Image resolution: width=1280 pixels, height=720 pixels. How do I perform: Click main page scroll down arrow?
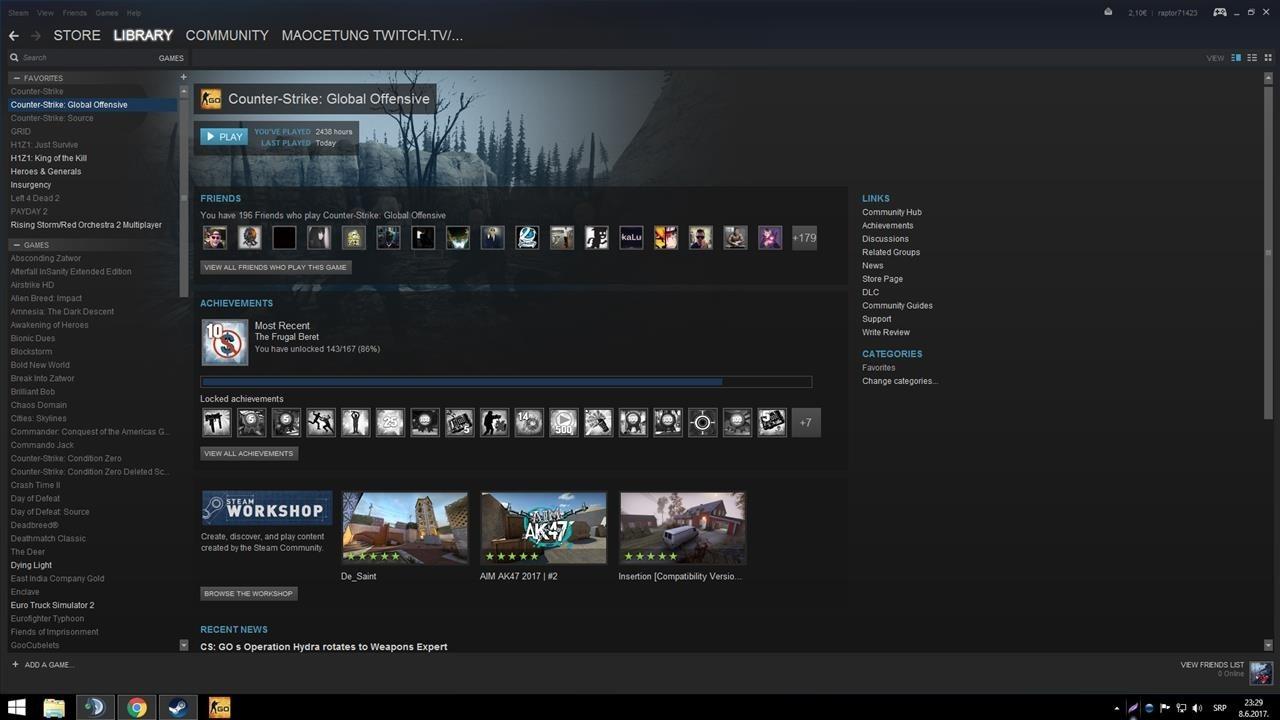[1269, 645]
